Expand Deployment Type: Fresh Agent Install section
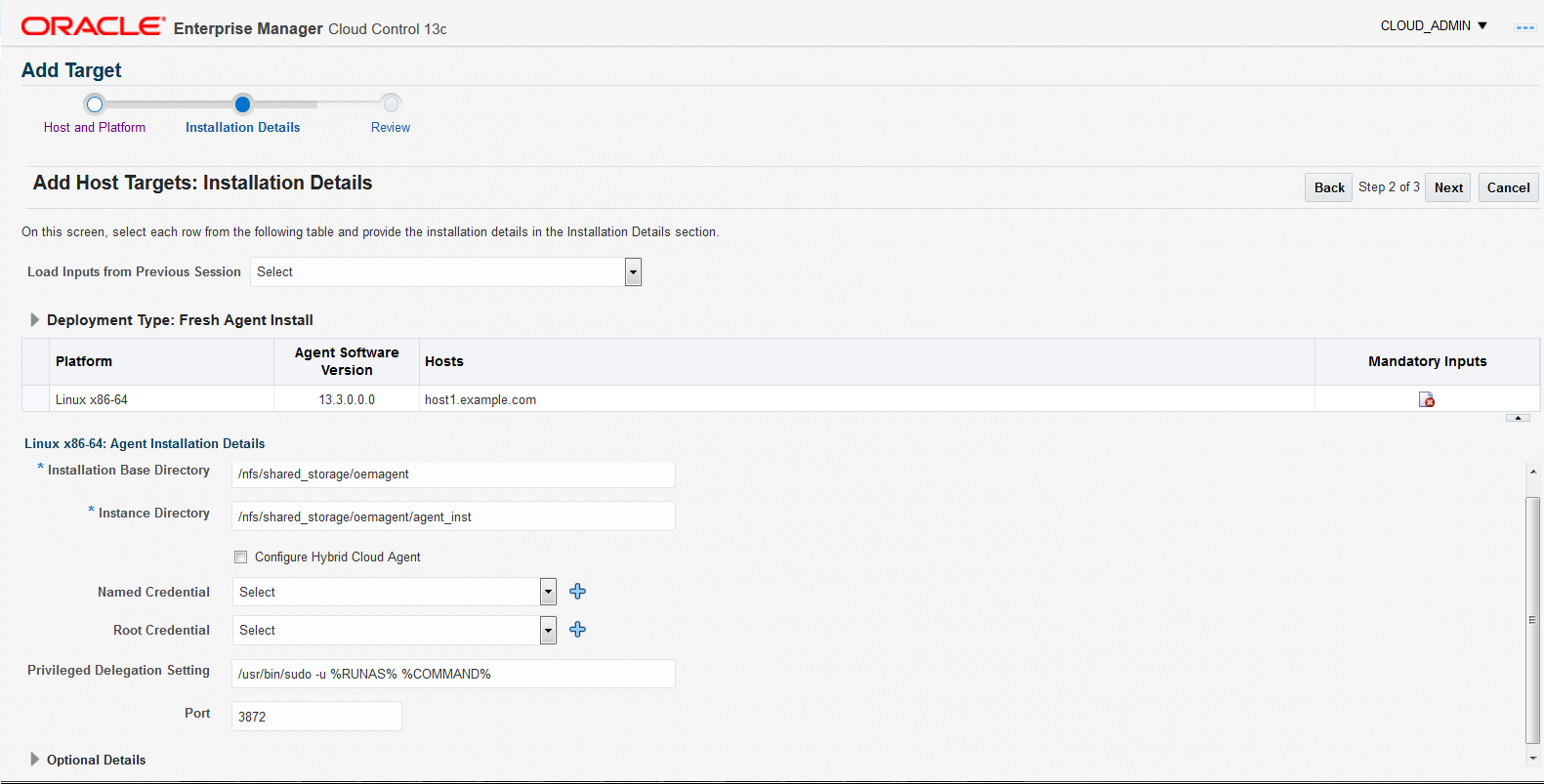The width and height of the screenshot is (1544, 784). click(35, 320)
